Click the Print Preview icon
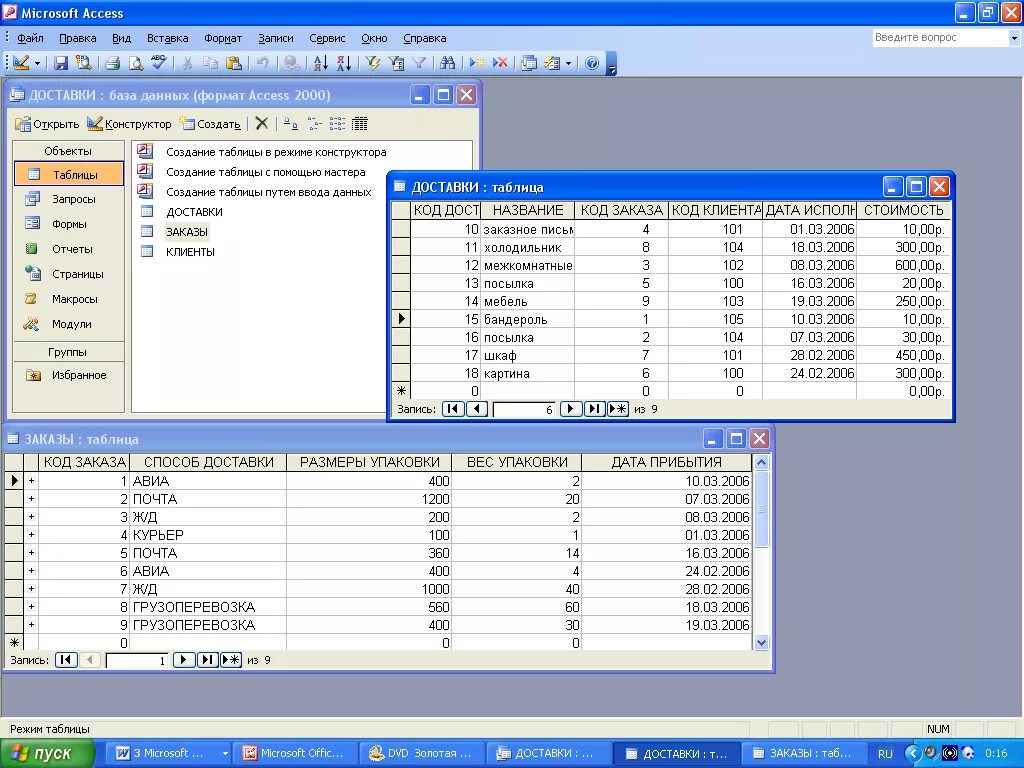Image resolution: width=1024 pixels, height=768 pixels. pos(135,63)
